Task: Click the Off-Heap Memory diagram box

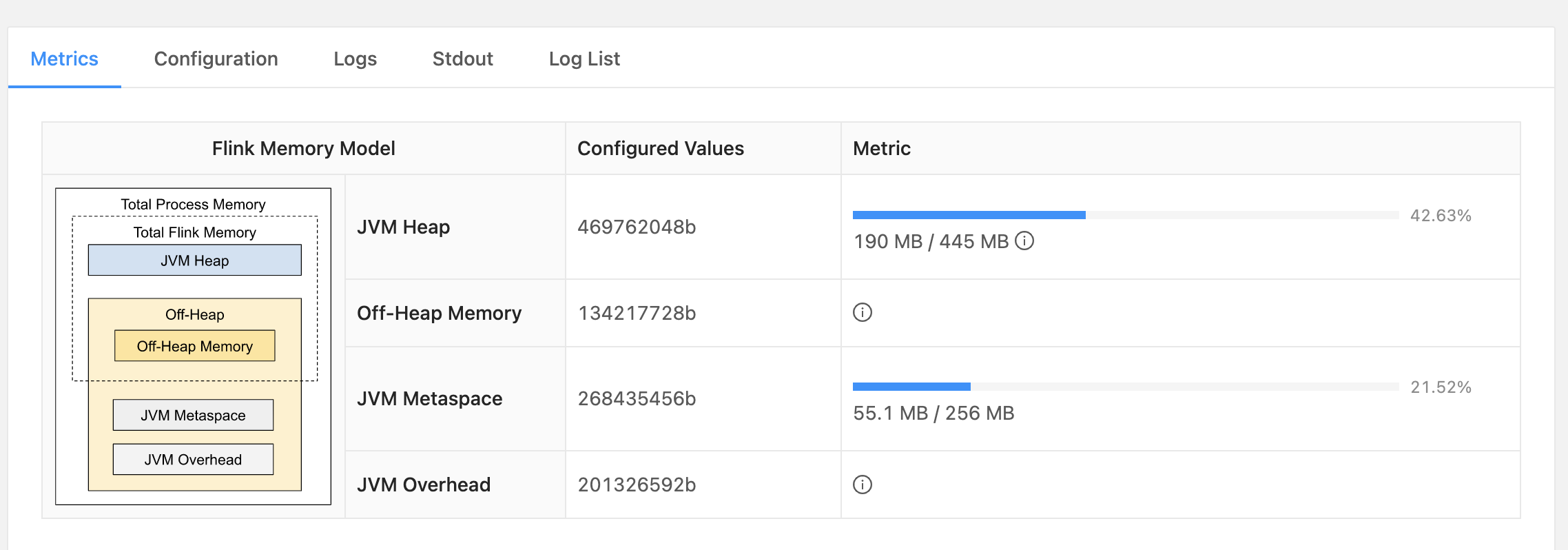Action: tap(195, 346)
